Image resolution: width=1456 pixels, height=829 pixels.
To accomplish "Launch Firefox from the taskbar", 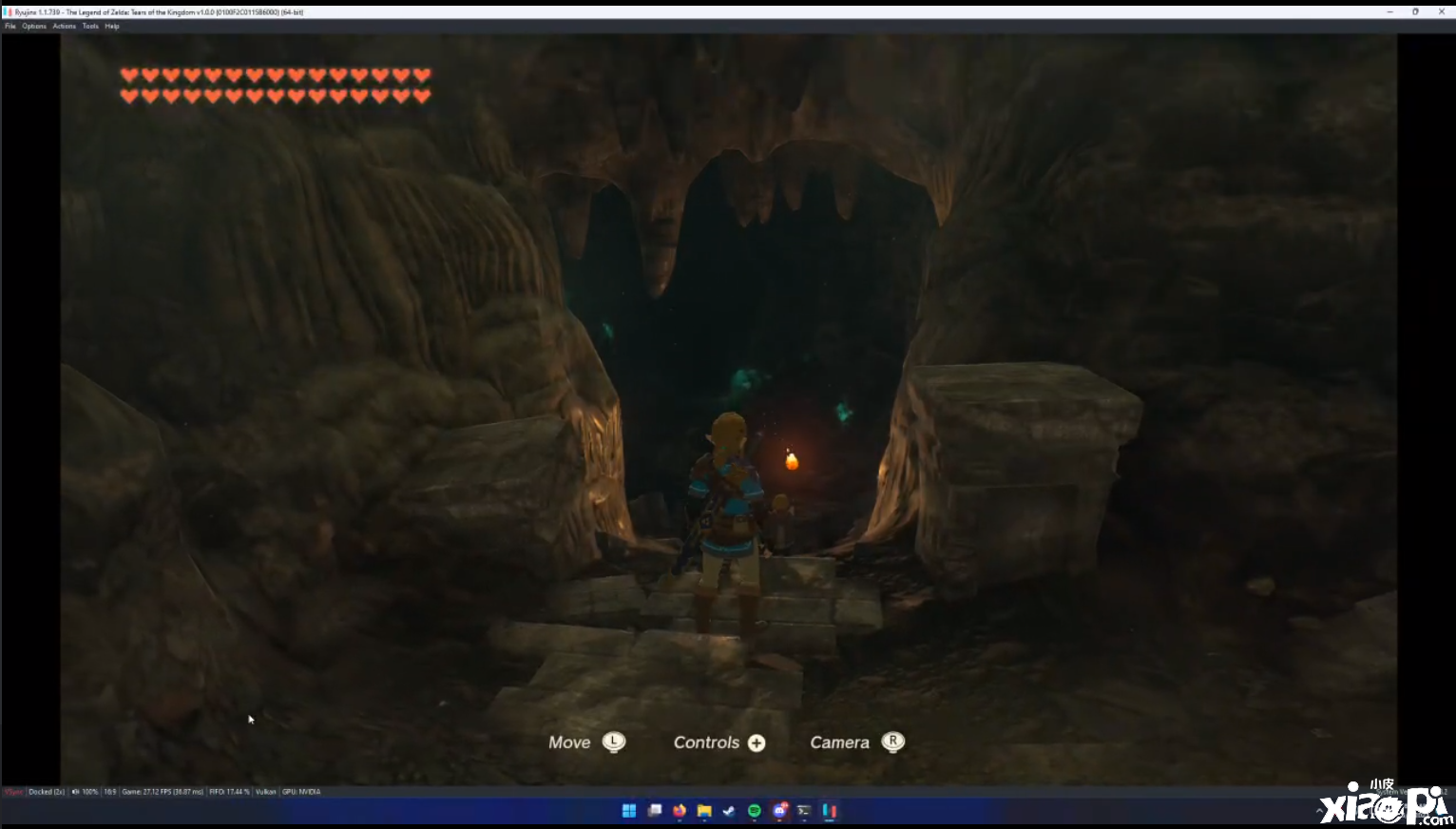I will [x=680, y=811].
